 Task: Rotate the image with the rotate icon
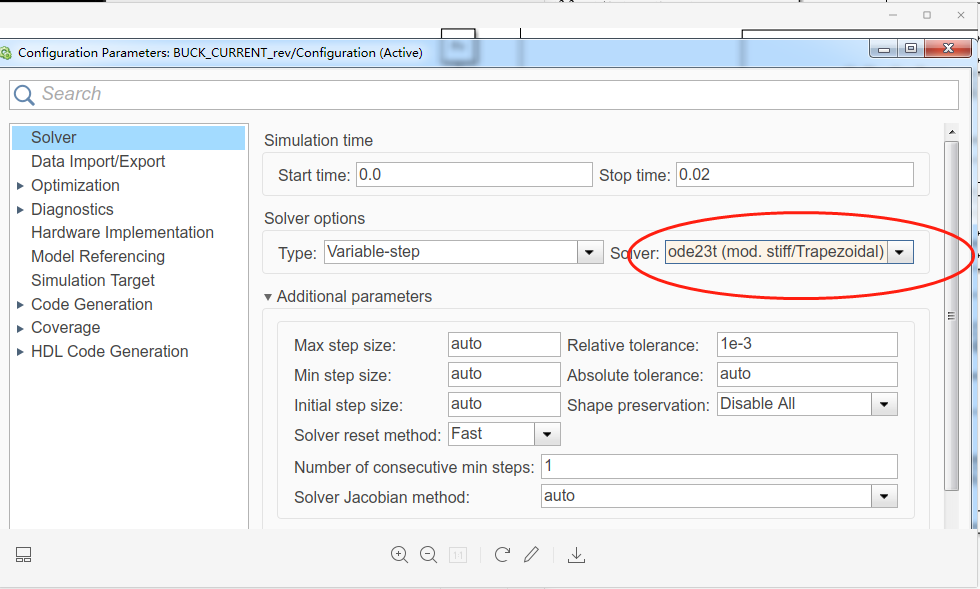(x=502, y=555)
